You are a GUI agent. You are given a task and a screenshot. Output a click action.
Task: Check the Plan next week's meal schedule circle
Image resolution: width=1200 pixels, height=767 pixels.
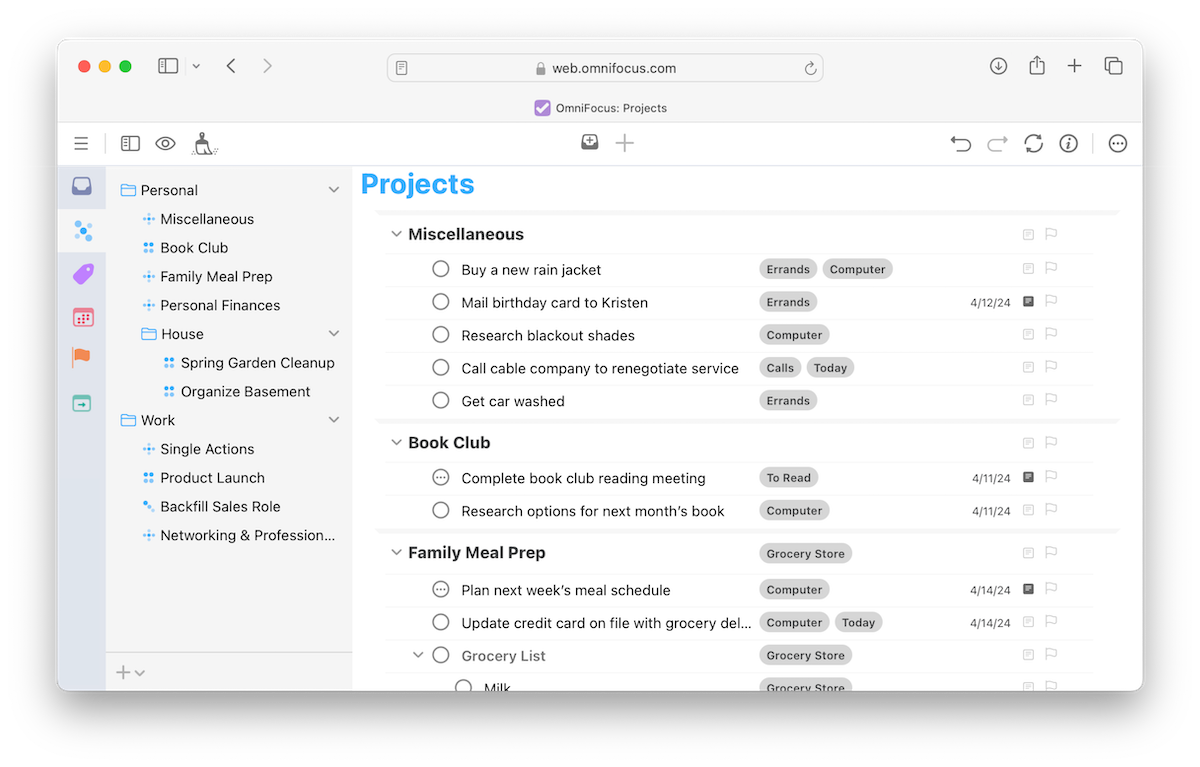click(x=441, y=590)
